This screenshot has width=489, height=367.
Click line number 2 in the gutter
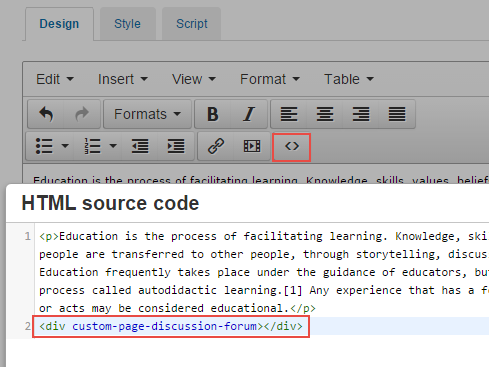28,326
